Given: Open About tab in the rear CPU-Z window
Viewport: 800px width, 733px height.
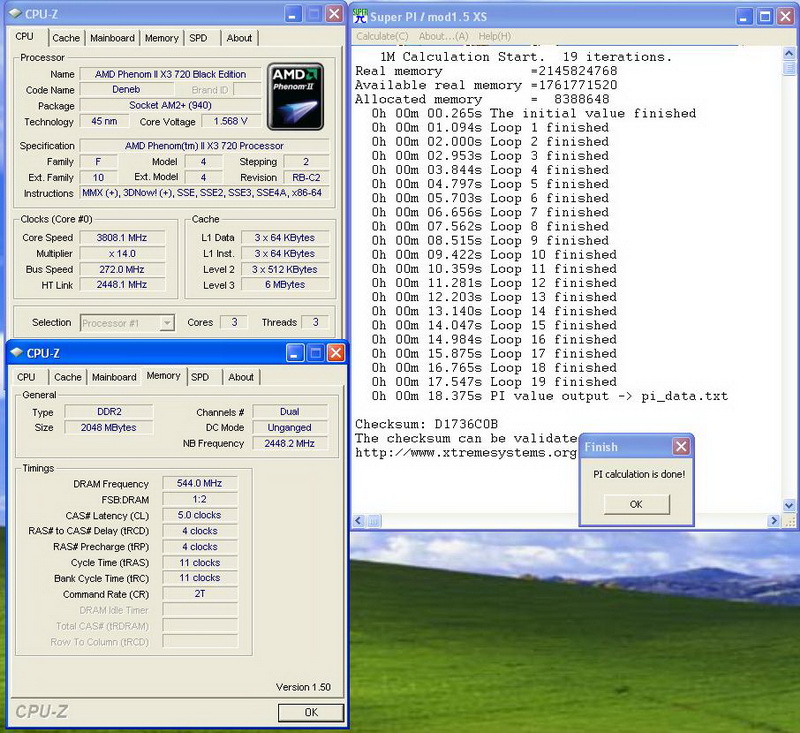Looking at the screenshot, I should point(239,38).
